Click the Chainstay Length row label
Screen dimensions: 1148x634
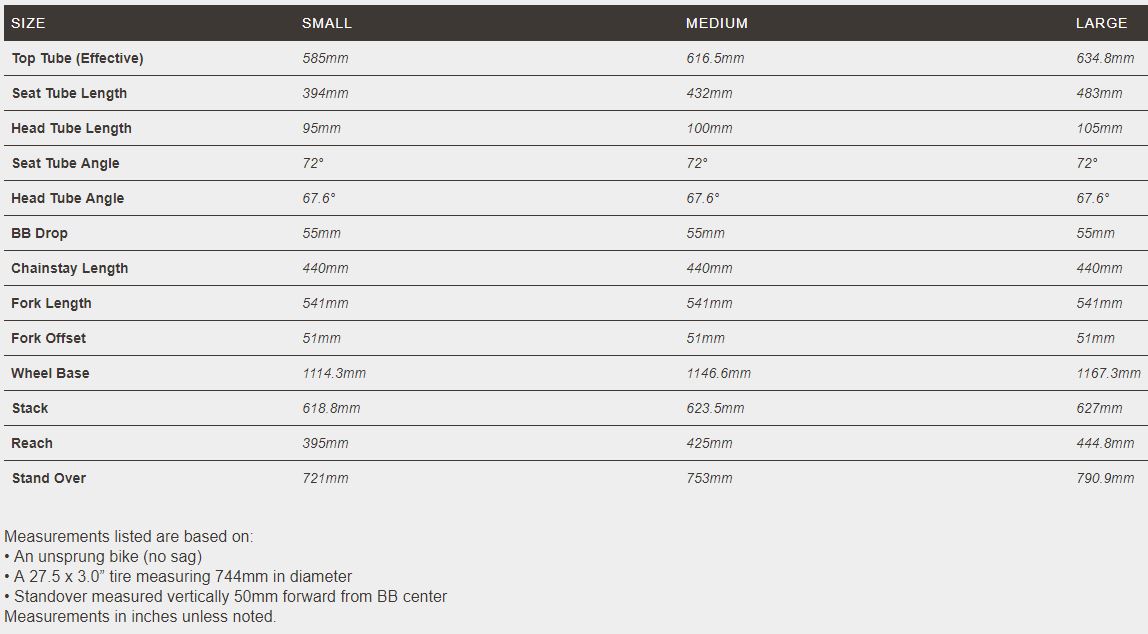[x=70, y=268]
